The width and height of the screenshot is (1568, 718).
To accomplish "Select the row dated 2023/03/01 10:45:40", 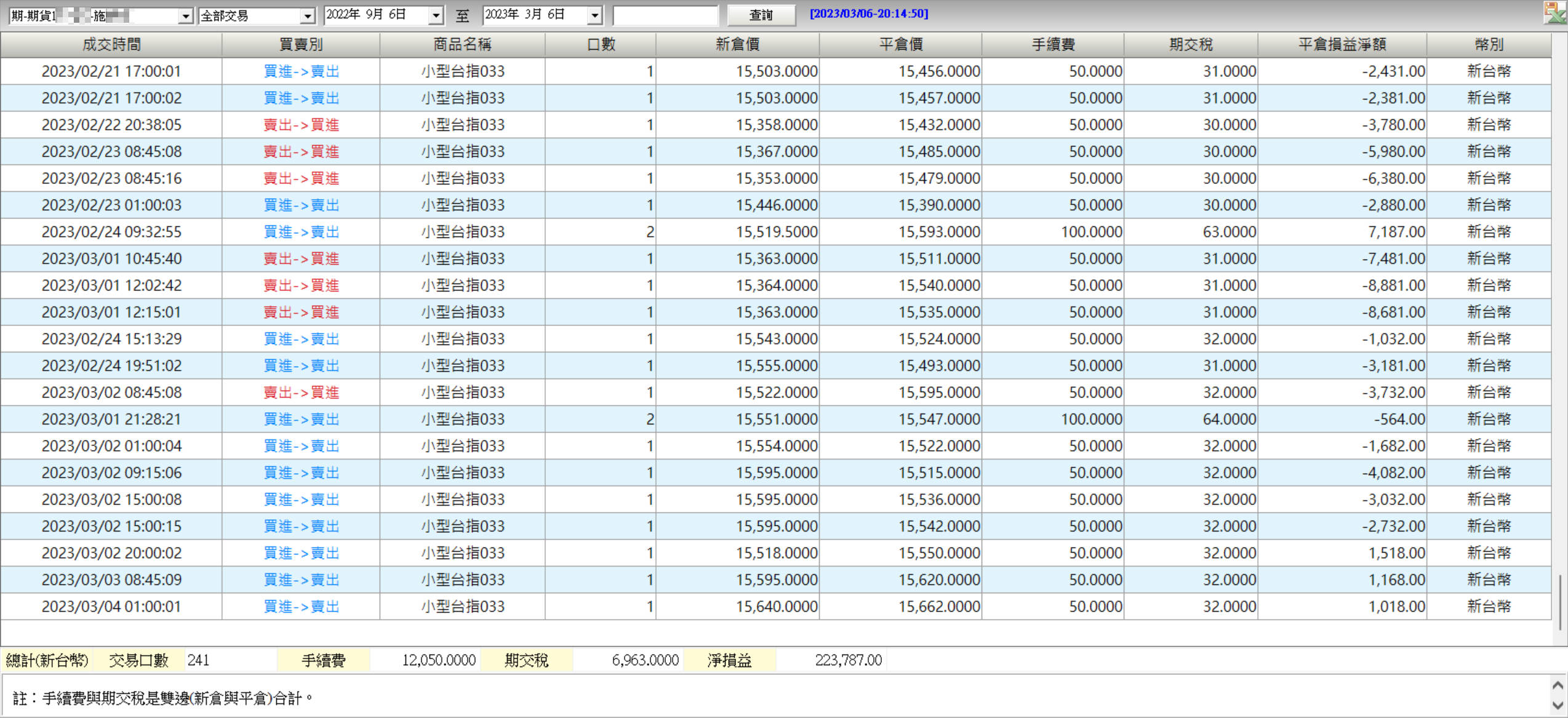I will (775, 258).
